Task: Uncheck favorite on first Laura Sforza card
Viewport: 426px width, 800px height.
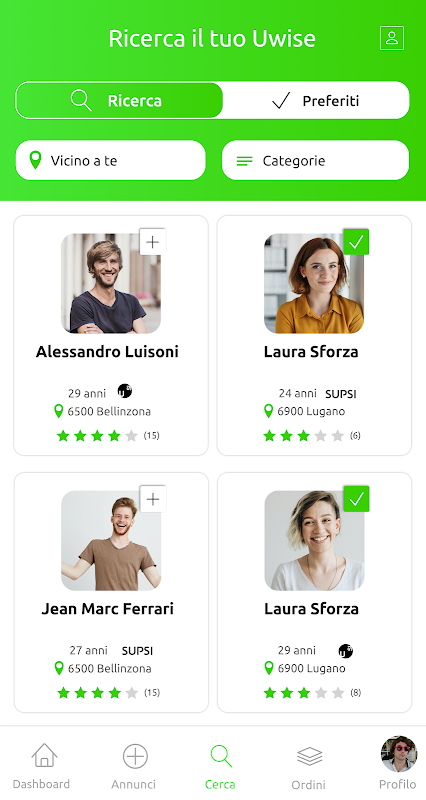Action: tap(356, 242)
